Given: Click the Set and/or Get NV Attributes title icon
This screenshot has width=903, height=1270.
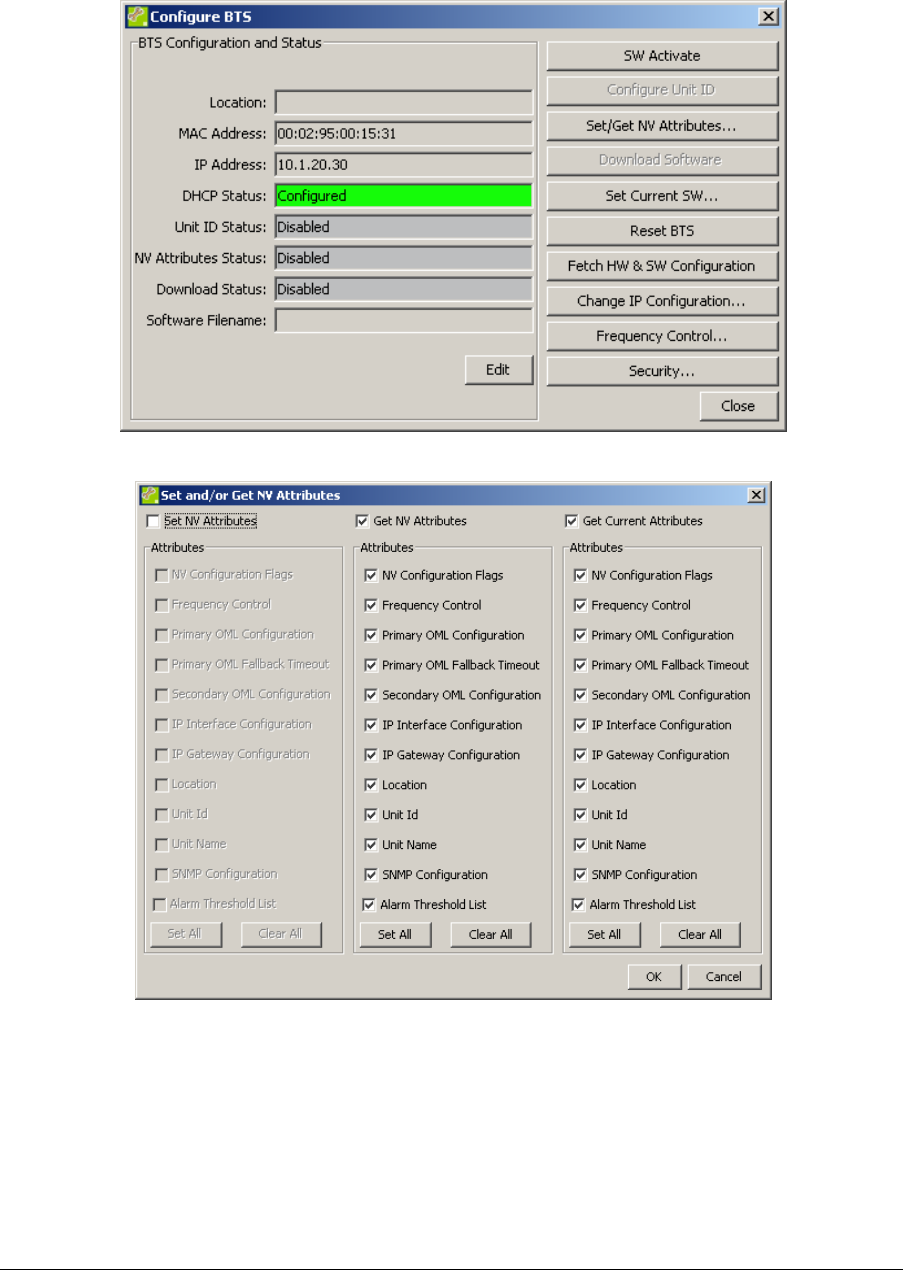Looking at the screenshot, I should pyautogui.click(x=151, y=495).
